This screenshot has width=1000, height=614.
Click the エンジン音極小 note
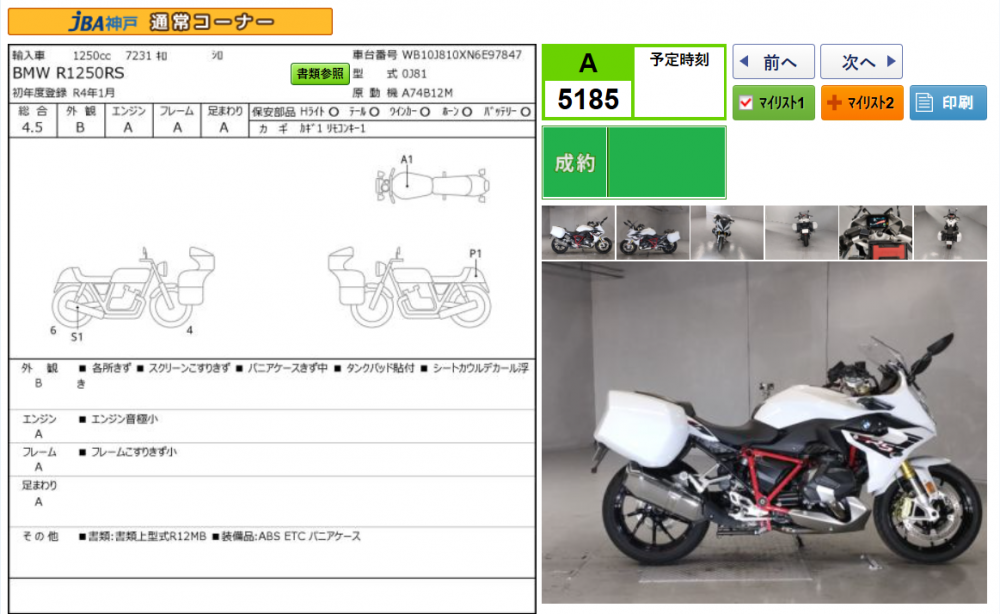[x=124, y=419]
